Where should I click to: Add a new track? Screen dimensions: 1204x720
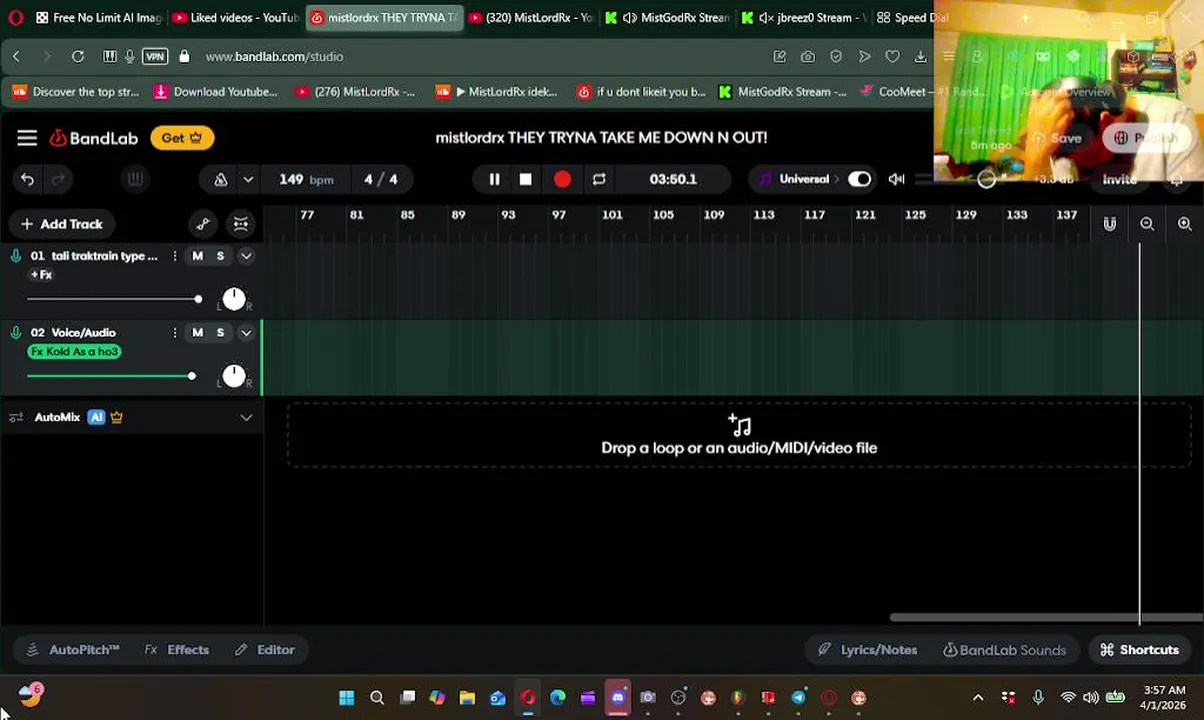click(62, 224)
